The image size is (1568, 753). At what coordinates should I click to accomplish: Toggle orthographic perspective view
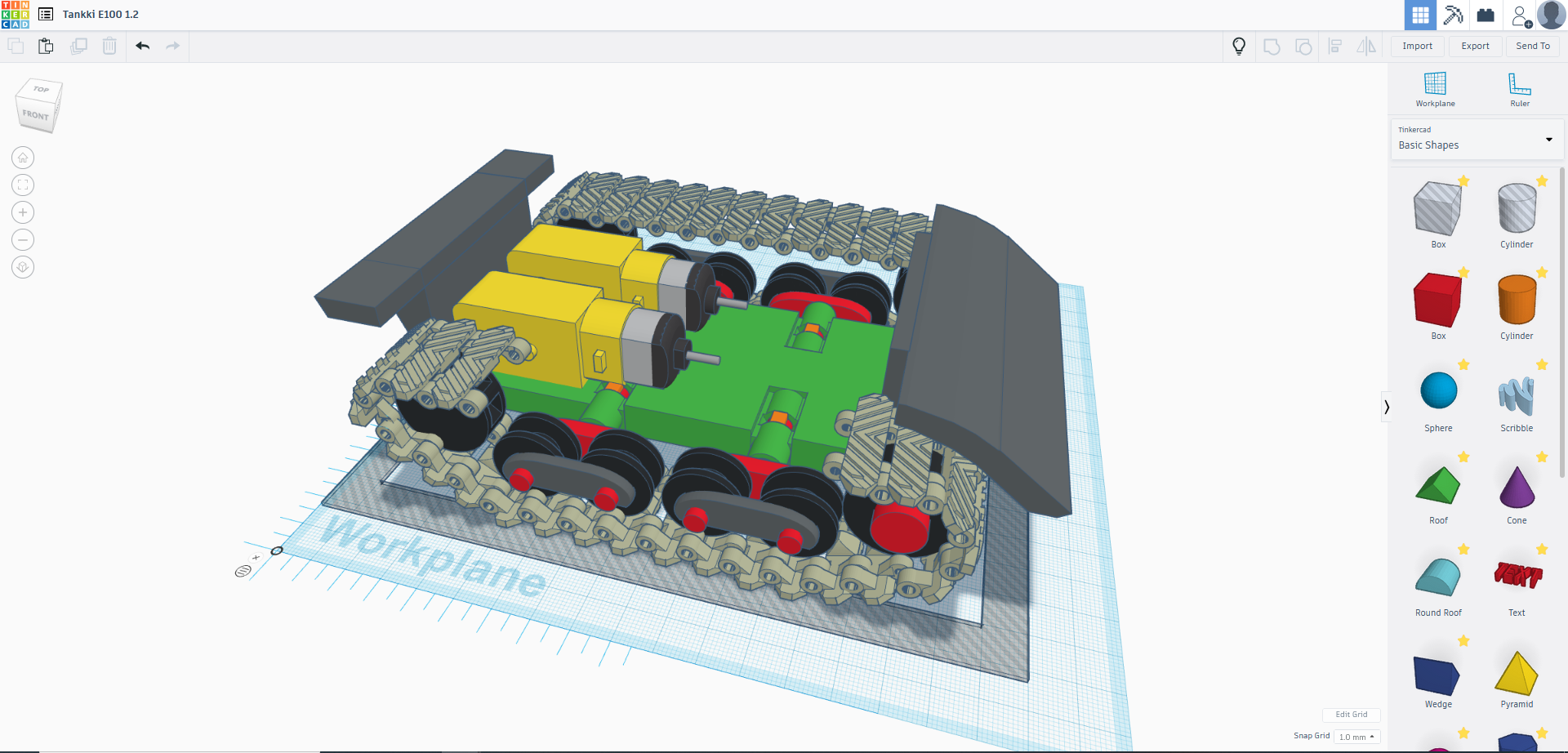tap(23, 267)
